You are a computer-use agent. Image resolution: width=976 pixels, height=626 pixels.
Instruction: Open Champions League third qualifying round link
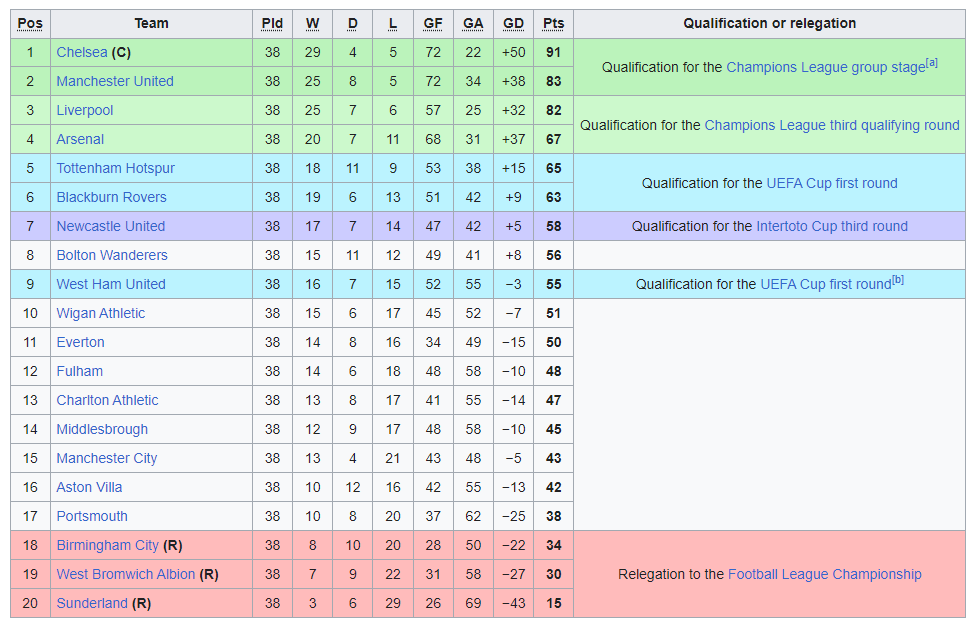point(832,125)
